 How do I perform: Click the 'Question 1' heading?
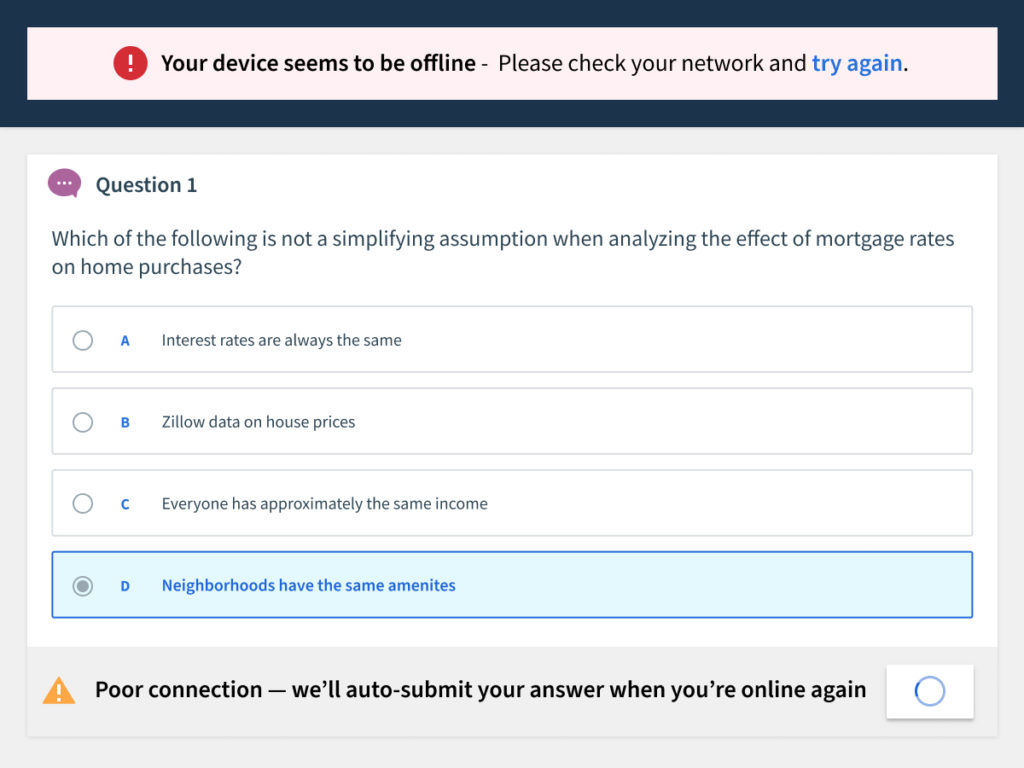click(x=146, y=185)
